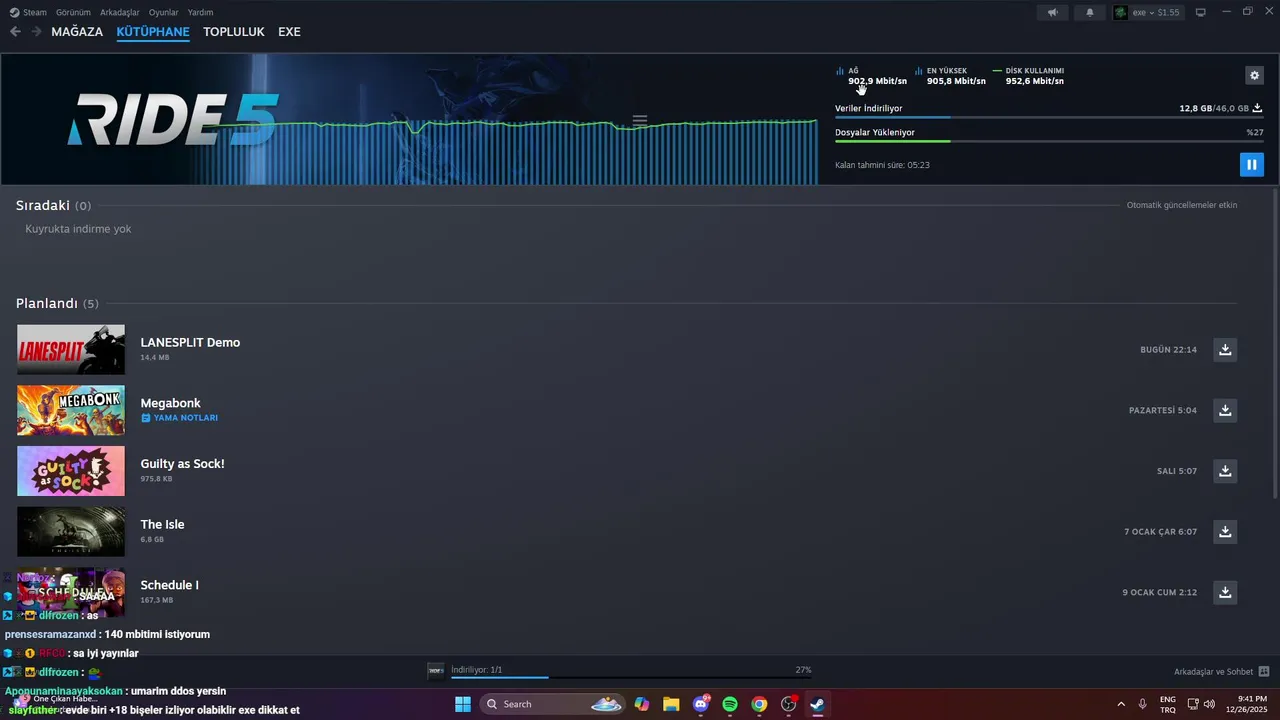Click the EN YÜKSEK peak speed stat
This screenshot has height=720, width=1280.
pos(950,76)
